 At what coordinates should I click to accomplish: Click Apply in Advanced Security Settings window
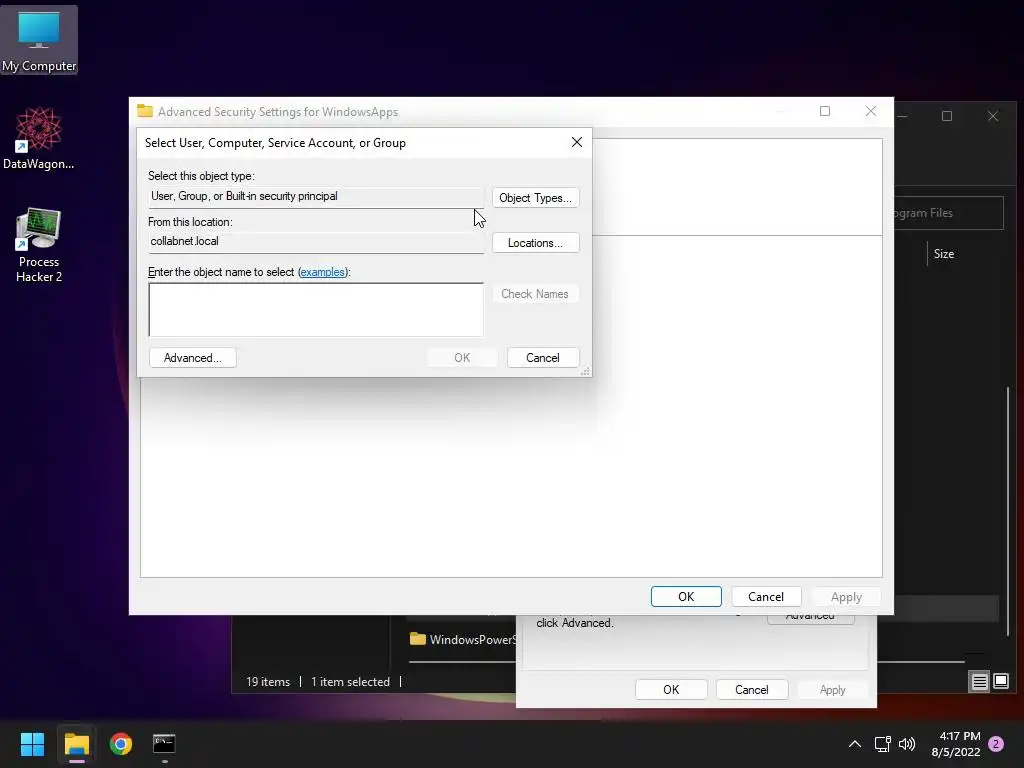click(846, 597)
